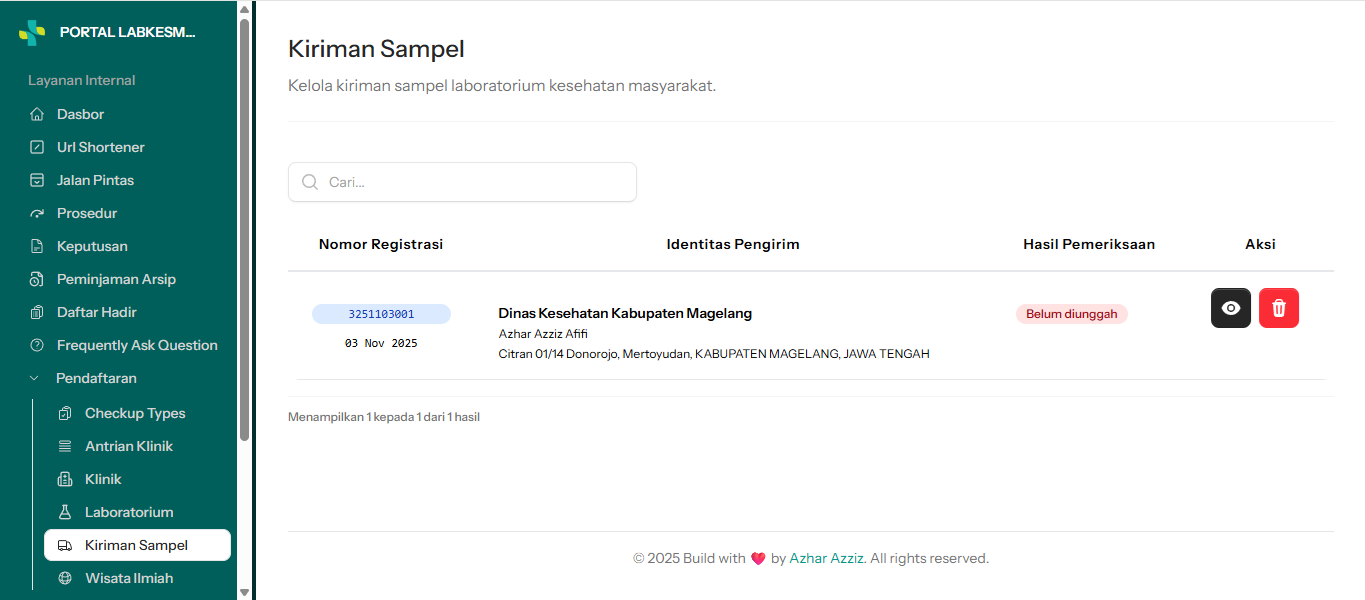Collapse the Pendaftaran menu chevron

point(36,378)
